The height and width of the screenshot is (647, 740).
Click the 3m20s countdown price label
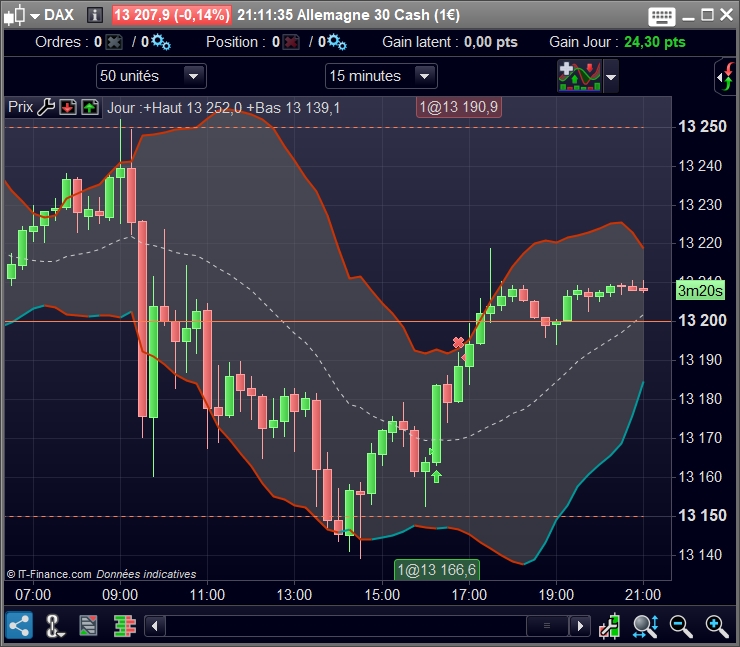coord(700,291)
